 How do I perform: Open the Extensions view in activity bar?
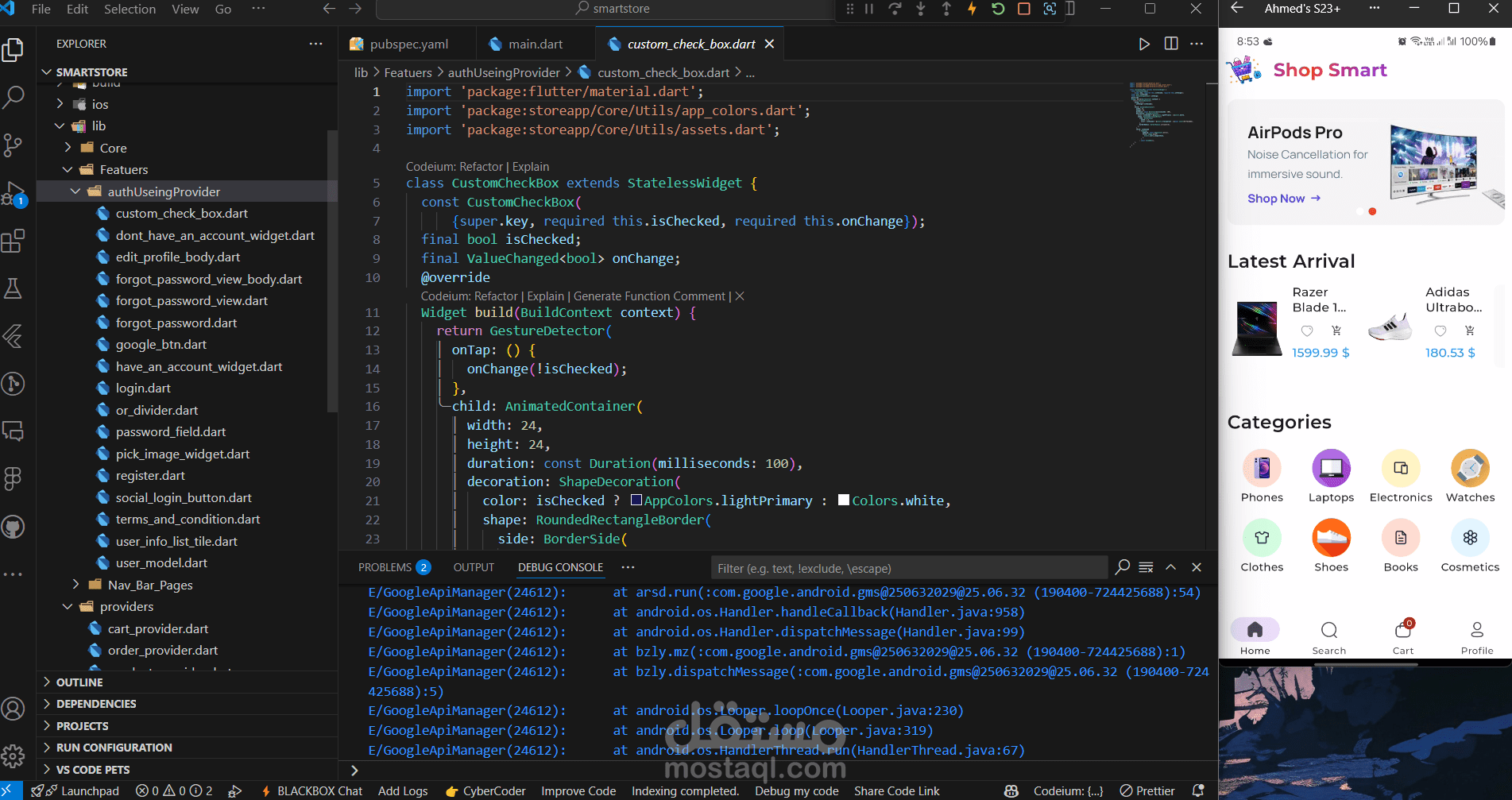click(14, 241)
